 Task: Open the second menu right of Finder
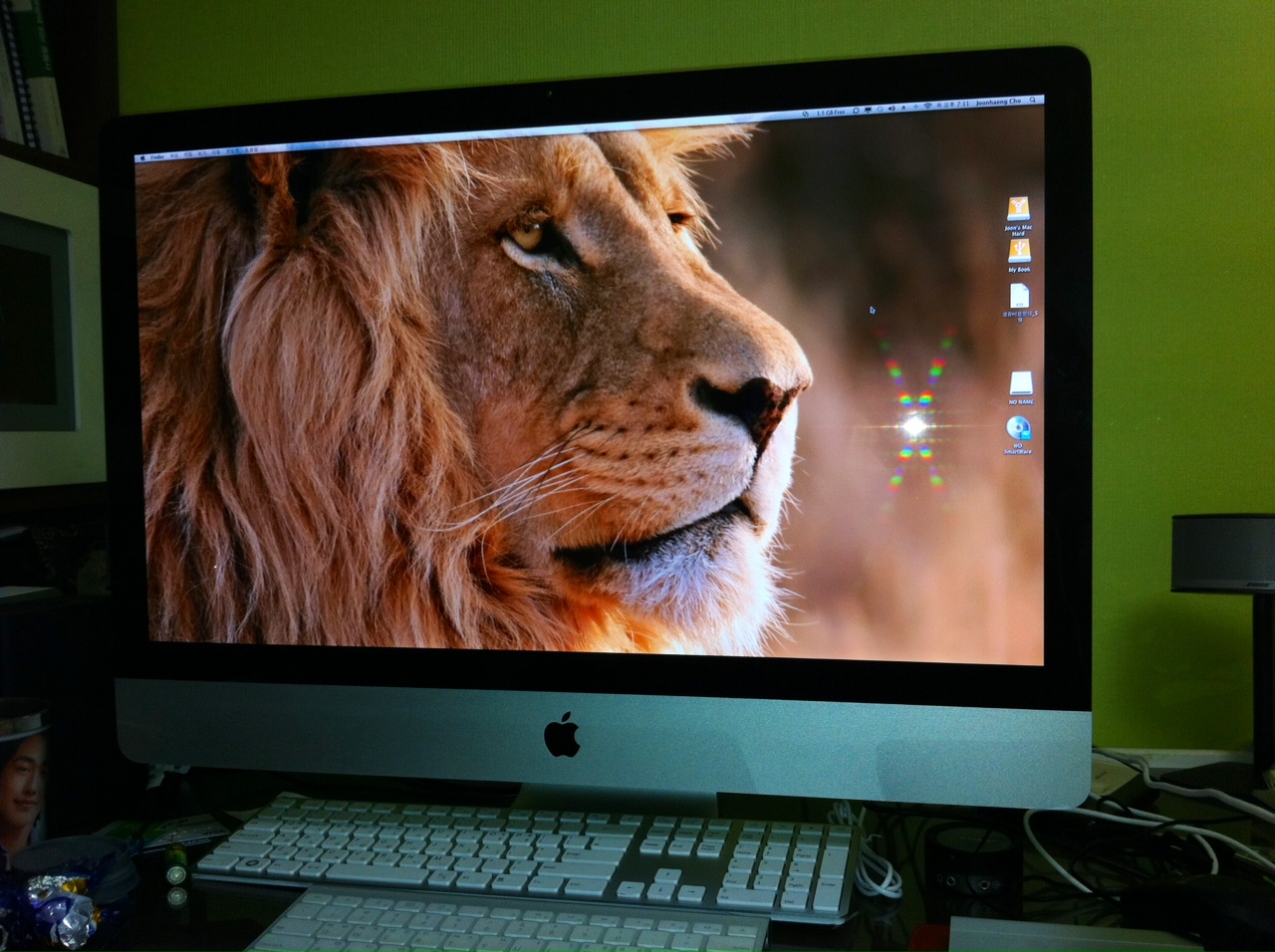(187, 154)
